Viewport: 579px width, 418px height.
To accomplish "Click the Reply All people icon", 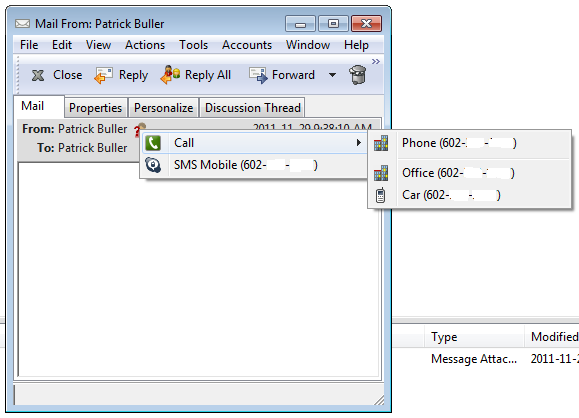I will pyautogui.click(x=170, y=75).
